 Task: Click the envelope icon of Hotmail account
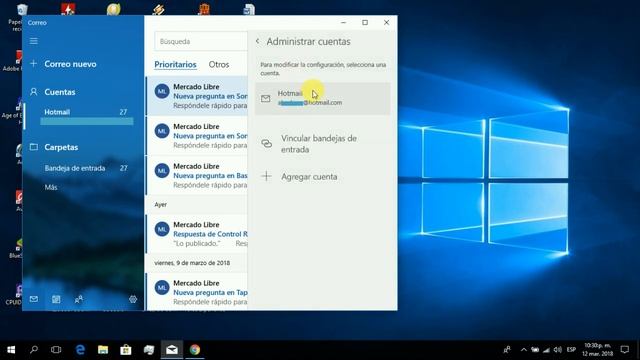point(266,98)
